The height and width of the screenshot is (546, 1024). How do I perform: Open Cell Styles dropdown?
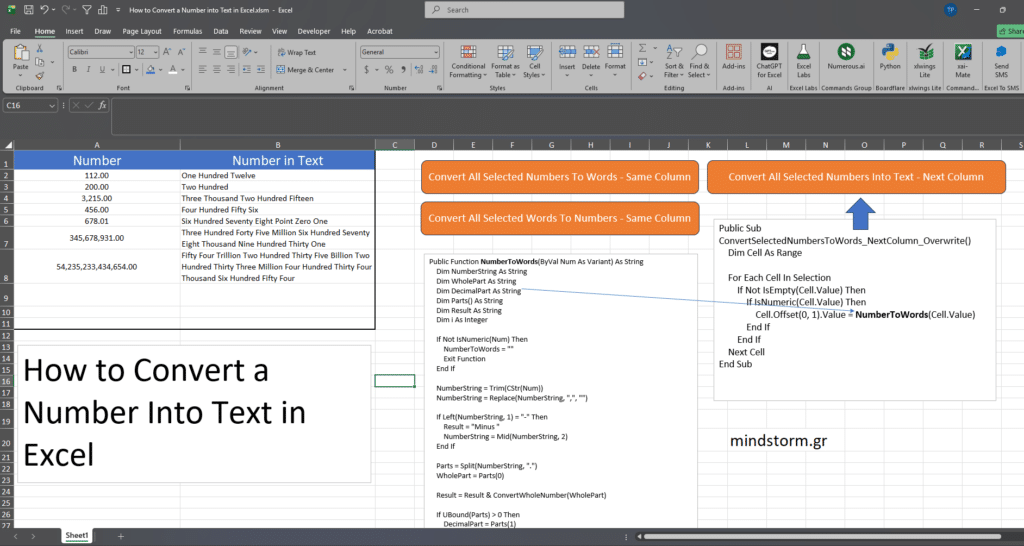click(534, 61)
